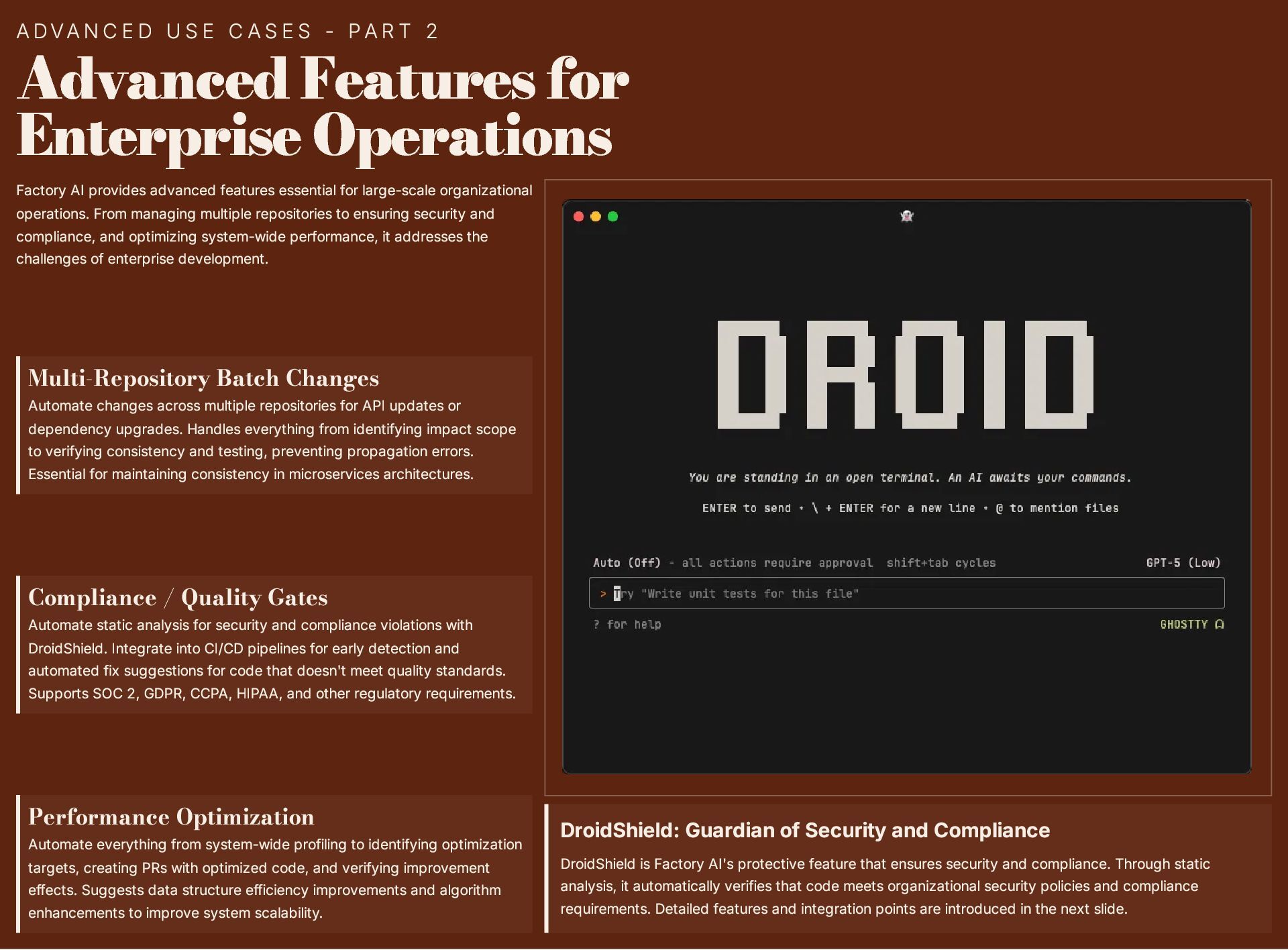Click the Ghostty ghost icon in title bar
The image size is (1288, 950).
[x=906, y=216]
